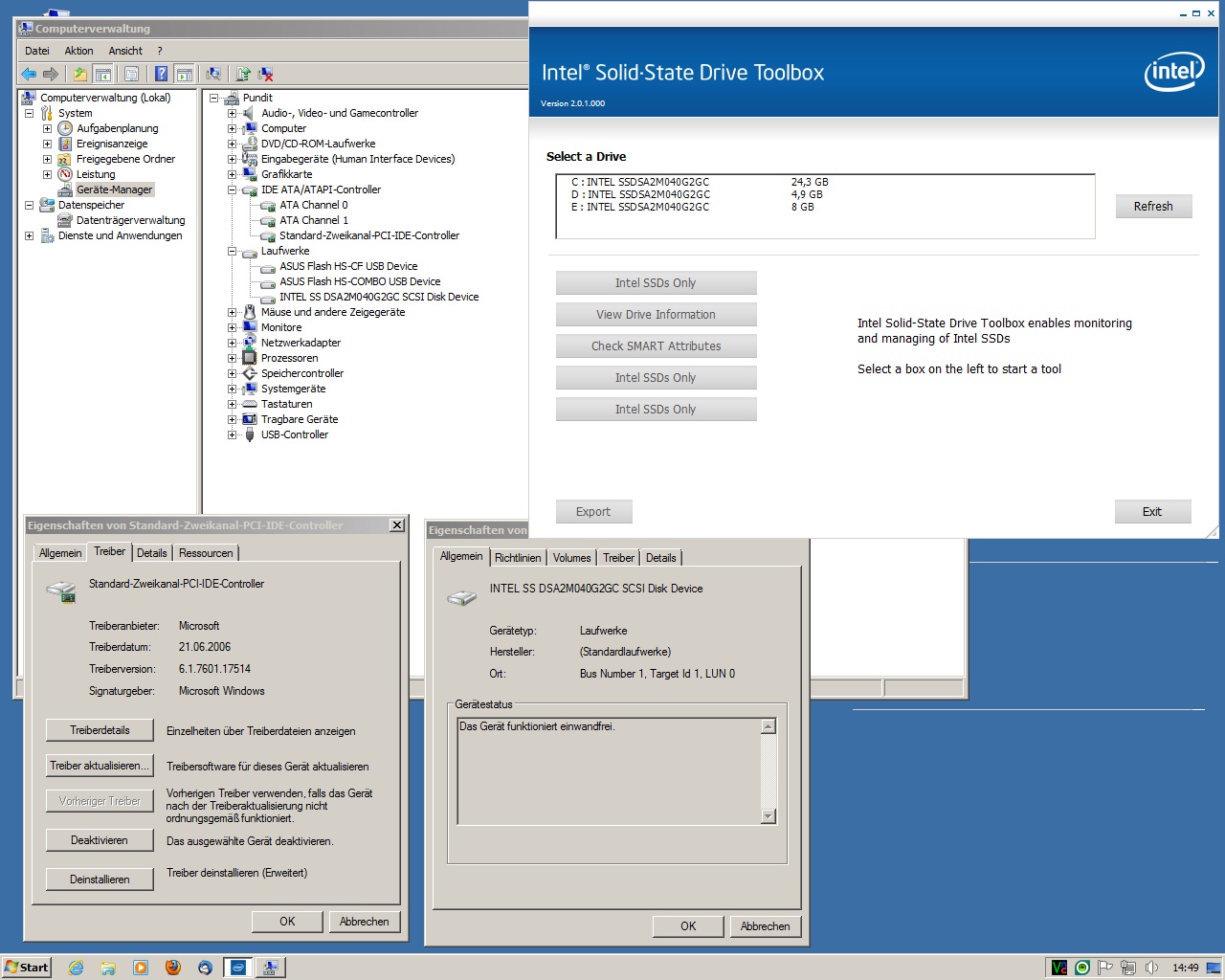This screenshot has width=1225, height=980.
Task: Open Internet Explorer from the taskbar
Action: 76,968
